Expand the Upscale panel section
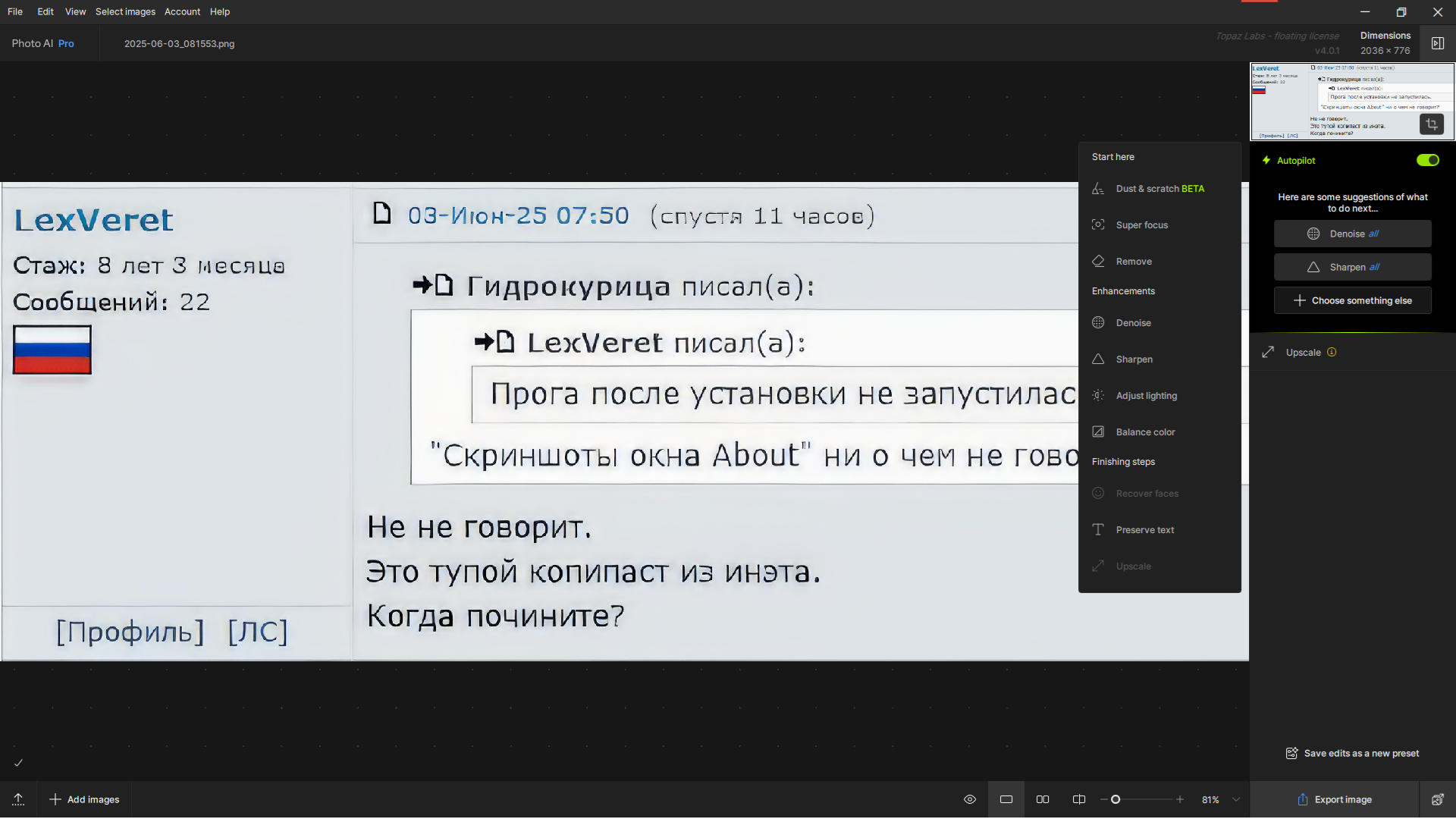This screenshot has height=819, width=1456. click(x=1303, y=353)
